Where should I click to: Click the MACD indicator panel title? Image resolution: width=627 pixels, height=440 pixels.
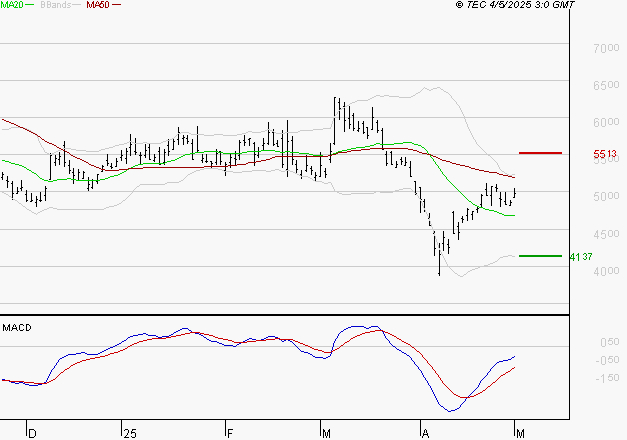coord(16,327)
